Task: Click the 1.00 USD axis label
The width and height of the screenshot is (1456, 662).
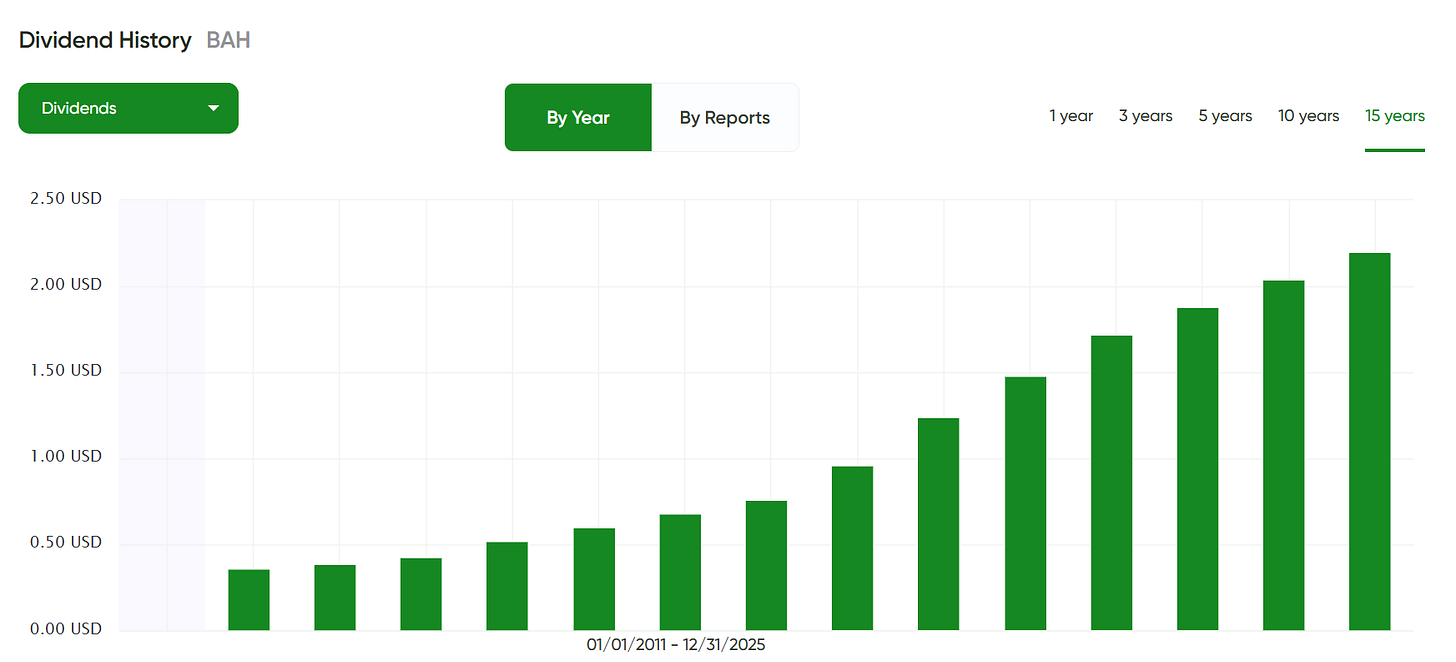Action: pyautogui.click(x=67, y=456)
